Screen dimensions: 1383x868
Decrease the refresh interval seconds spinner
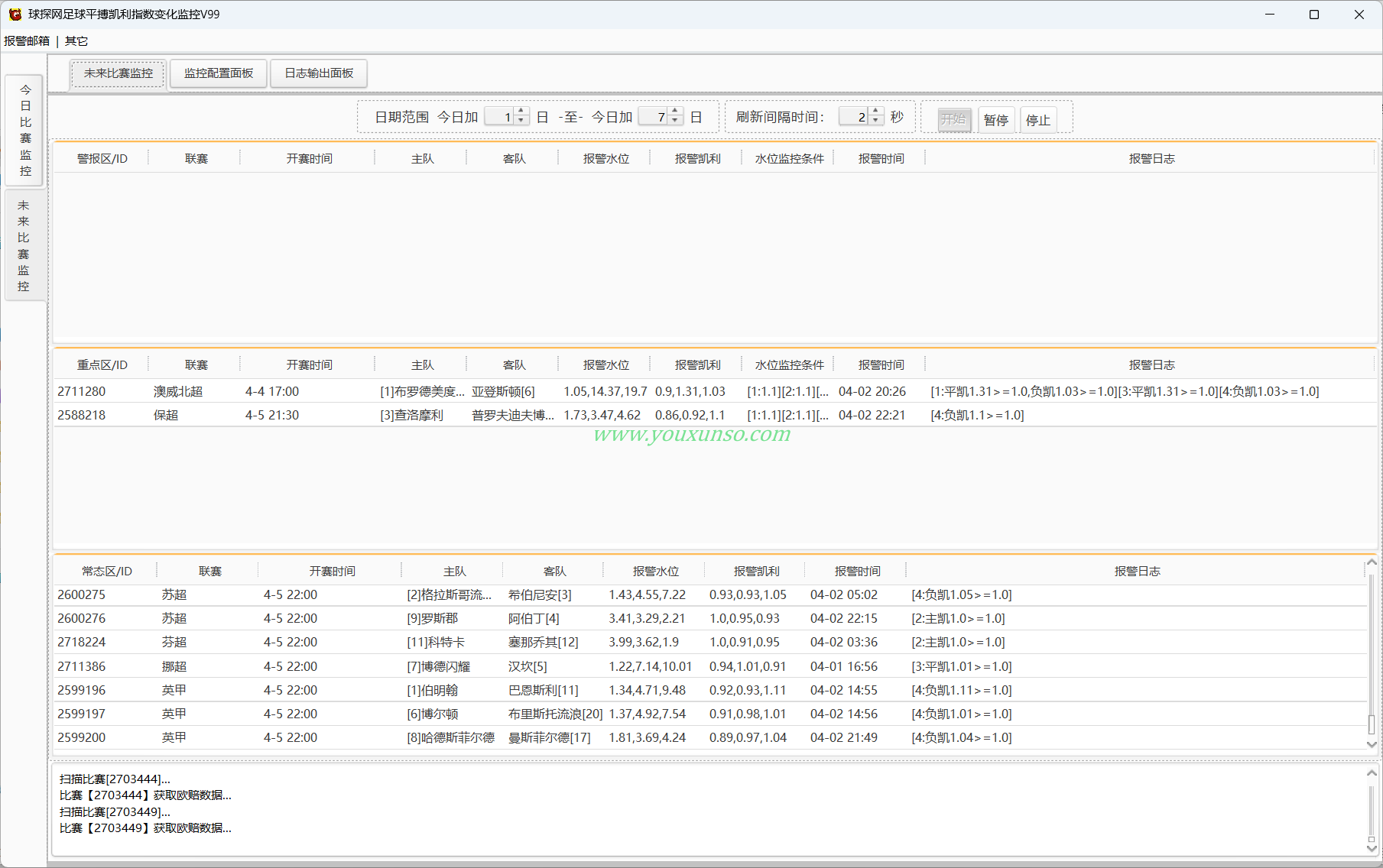click(876, 121)
